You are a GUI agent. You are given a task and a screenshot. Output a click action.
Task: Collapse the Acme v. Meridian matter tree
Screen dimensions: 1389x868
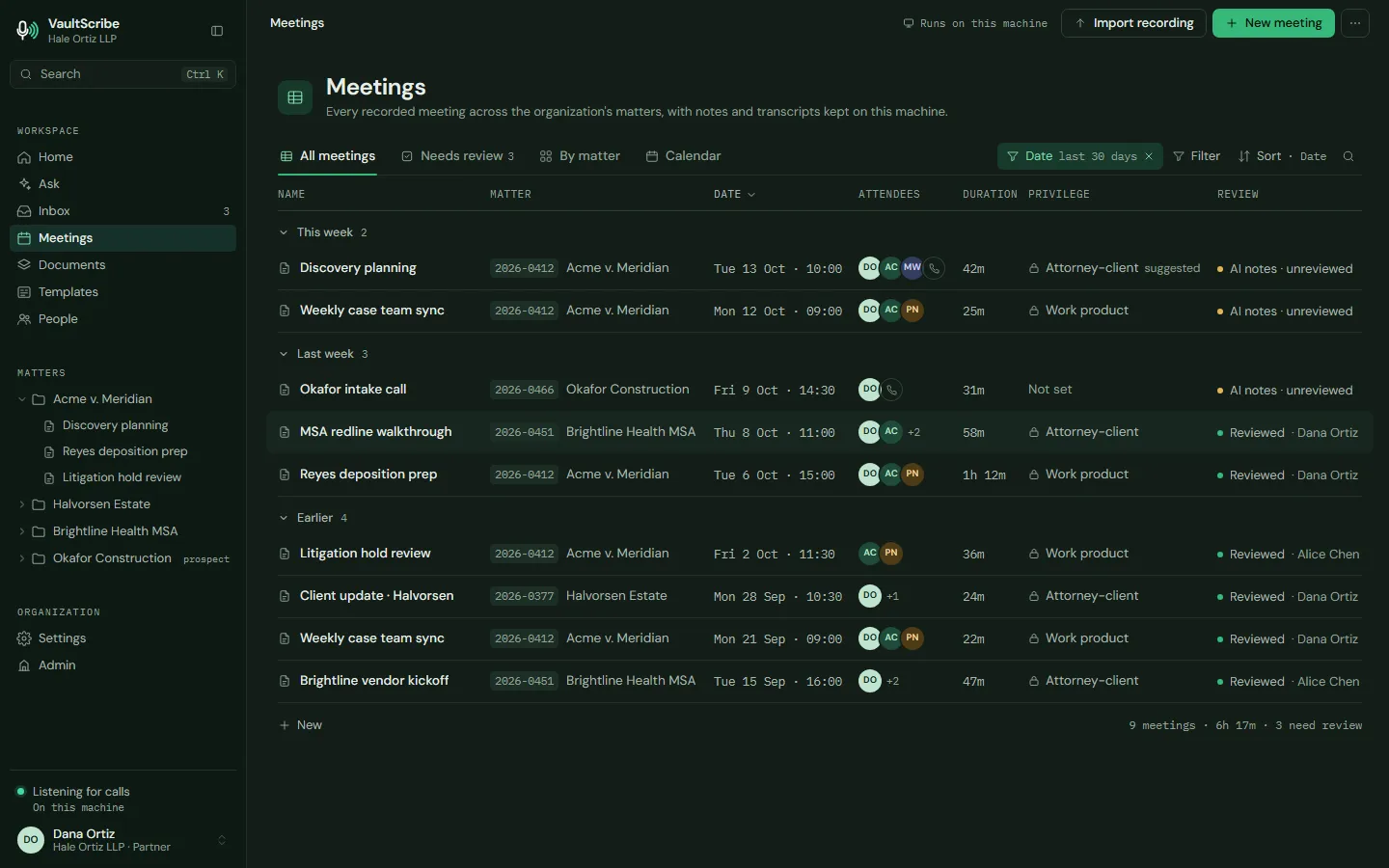click(x=22, y=399)
